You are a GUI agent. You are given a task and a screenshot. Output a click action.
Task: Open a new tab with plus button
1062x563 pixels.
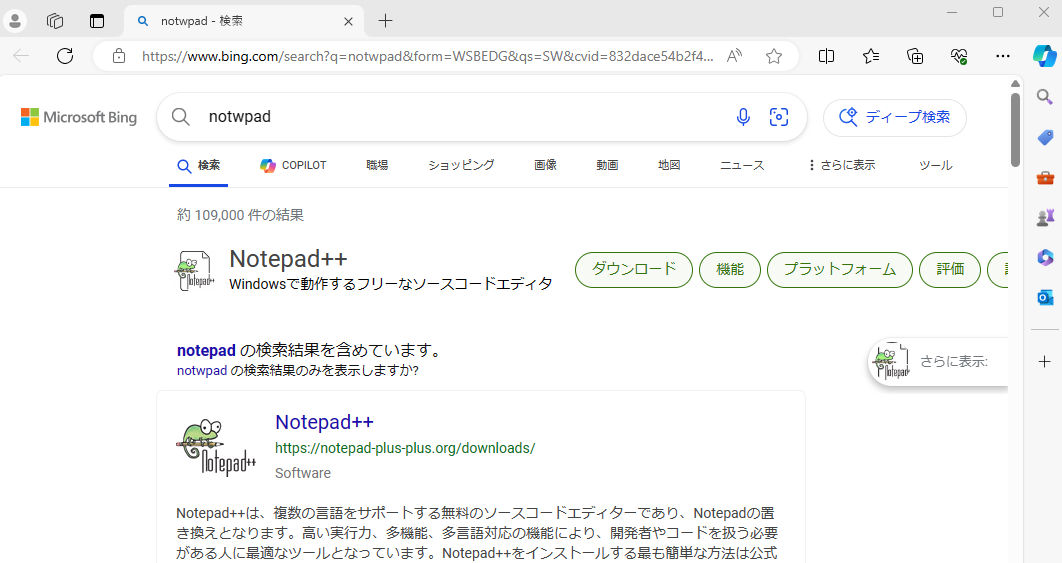[x=385, y=21]
